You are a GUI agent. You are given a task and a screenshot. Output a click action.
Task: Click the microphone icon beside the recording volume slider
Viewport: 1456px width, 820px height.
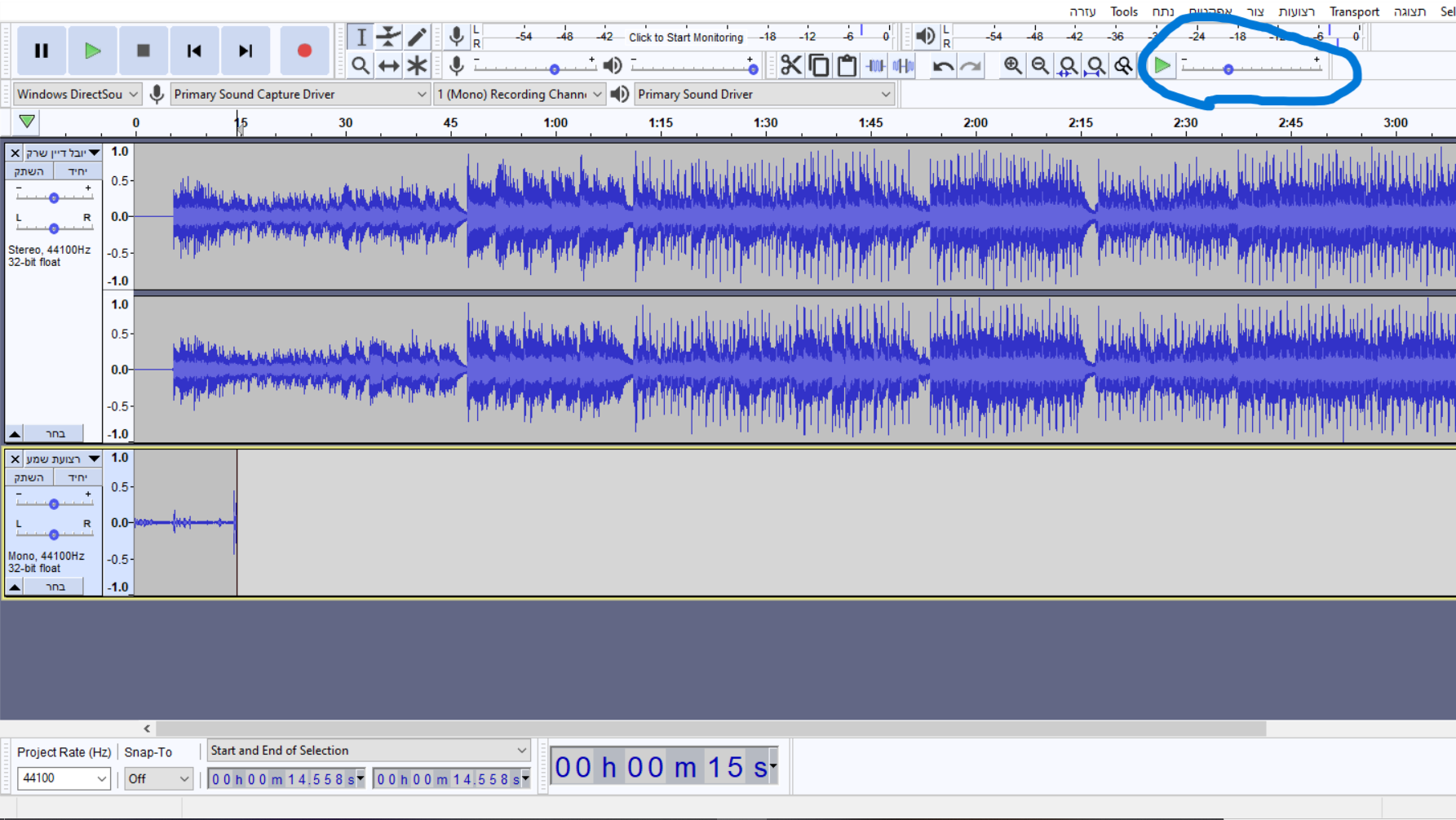(x=457, y=65)
